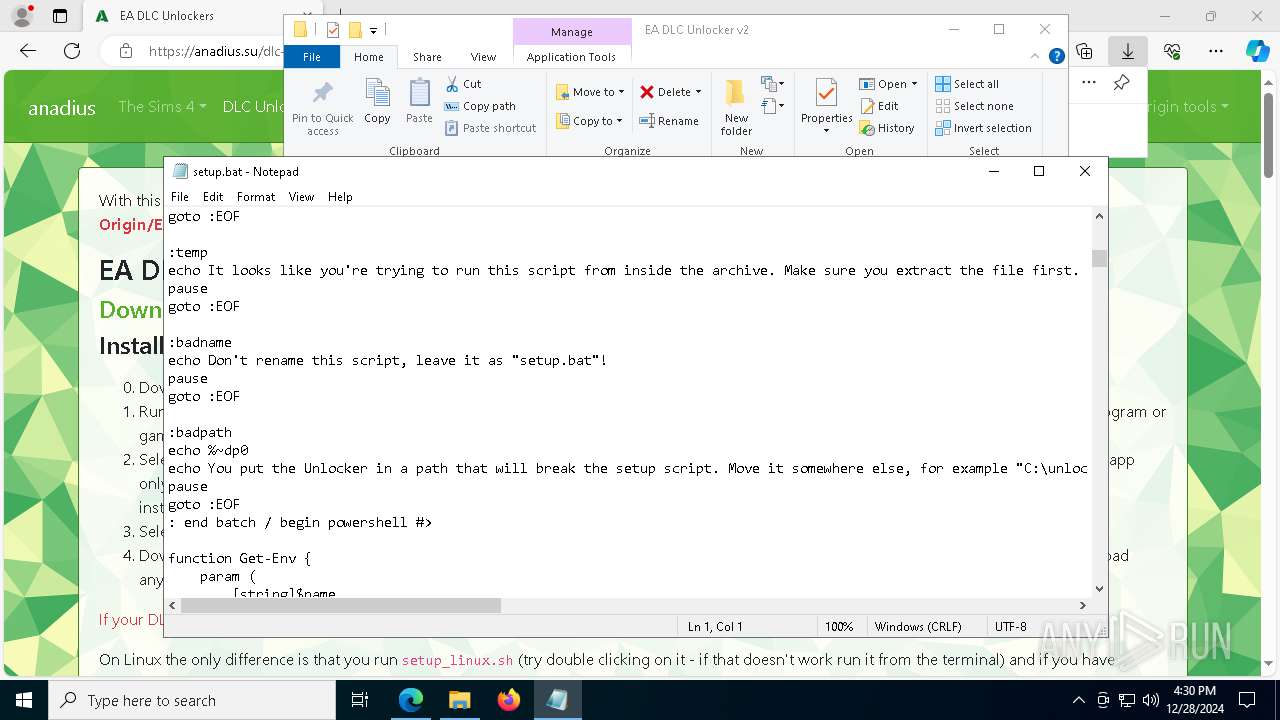Open browser settings and more ellipsis
This screenshot has width=1280, height=720.
tap(1216, 51)
